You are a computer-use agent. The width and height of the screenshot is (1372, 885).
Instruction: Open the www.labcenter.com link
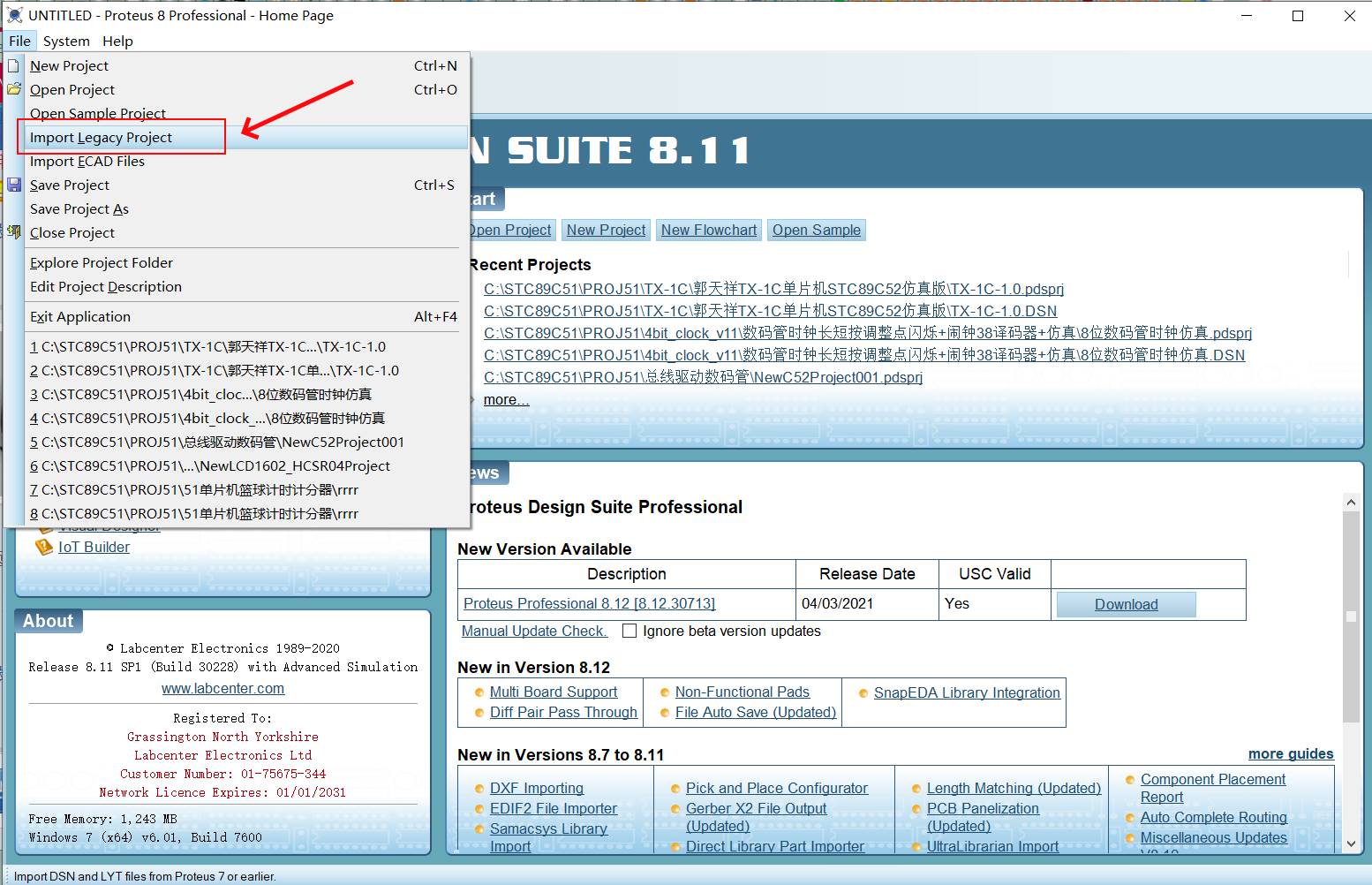222,688
